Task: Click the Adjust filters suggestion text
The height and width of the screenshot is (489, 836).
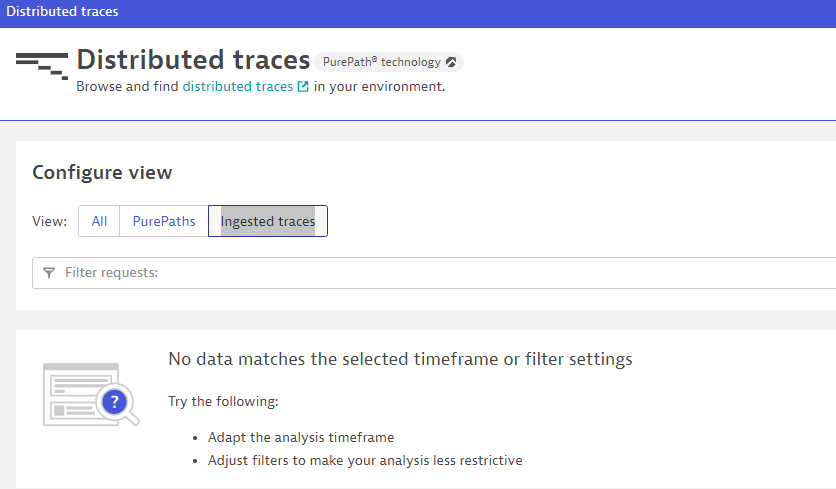Action: tap(365, 460)
